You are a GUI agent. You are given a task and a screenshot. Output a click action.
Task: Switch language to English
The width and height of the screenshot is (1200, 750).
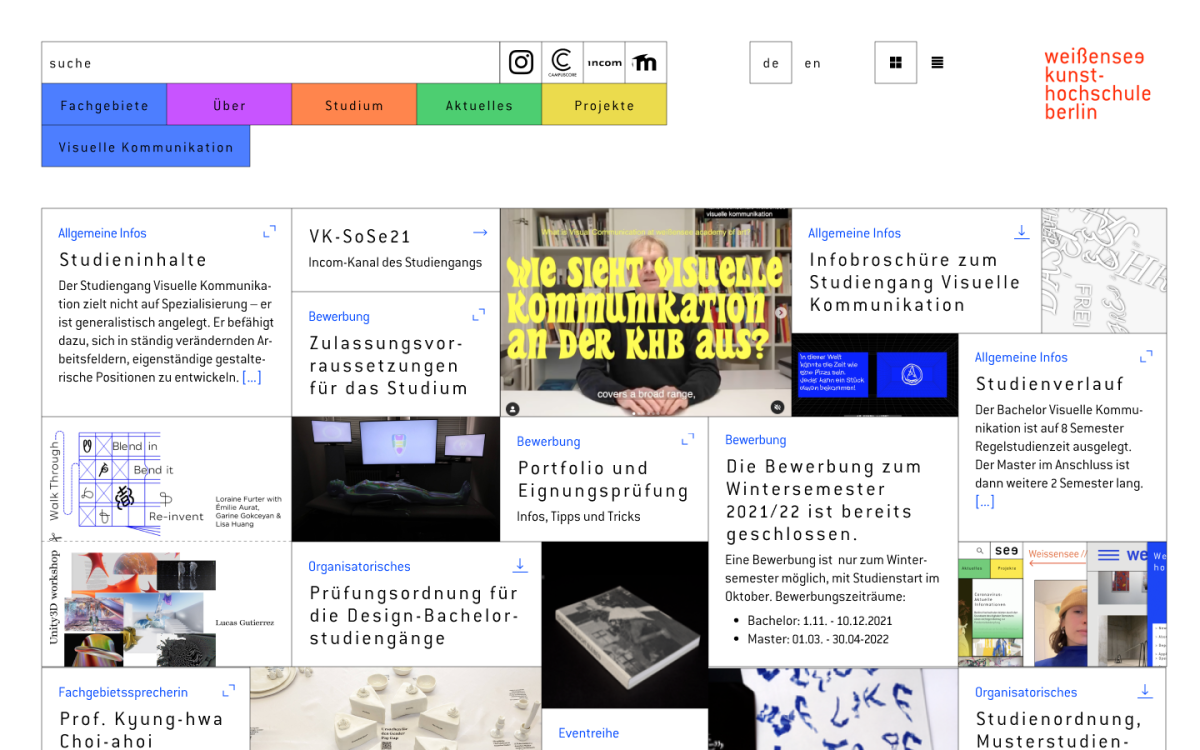tap(812, 63)
